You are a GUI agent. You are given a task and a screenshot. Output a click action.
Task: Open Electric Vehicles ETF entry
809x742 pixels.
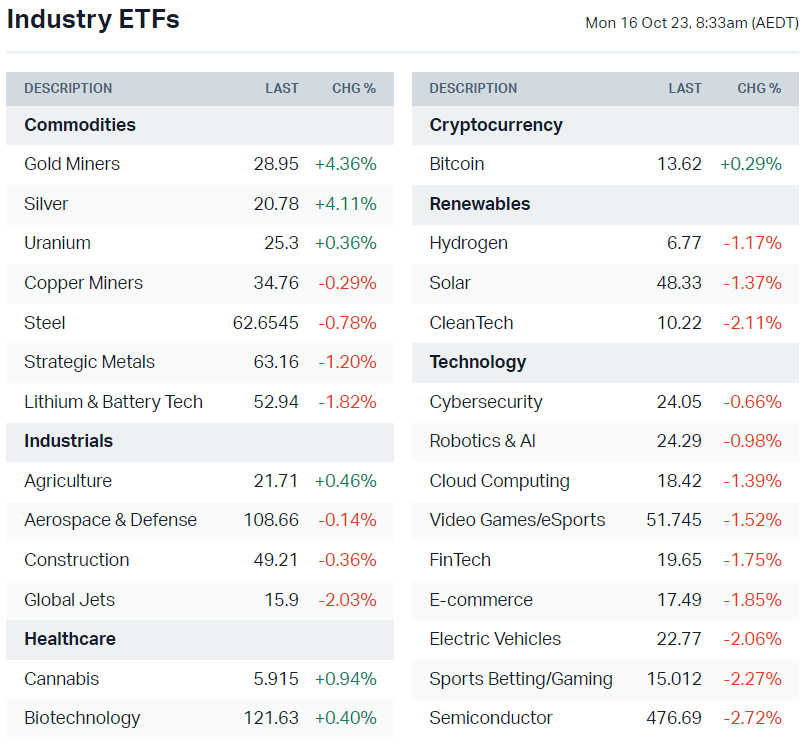tap(495, 639)
